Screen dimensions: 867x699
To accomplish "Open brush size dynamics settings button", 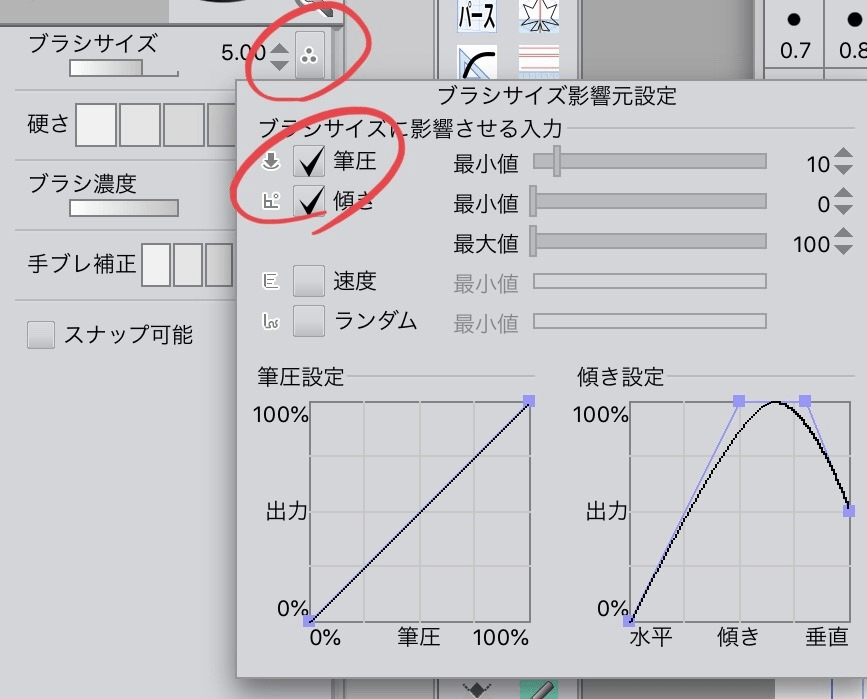I will (x=309, y=56).
